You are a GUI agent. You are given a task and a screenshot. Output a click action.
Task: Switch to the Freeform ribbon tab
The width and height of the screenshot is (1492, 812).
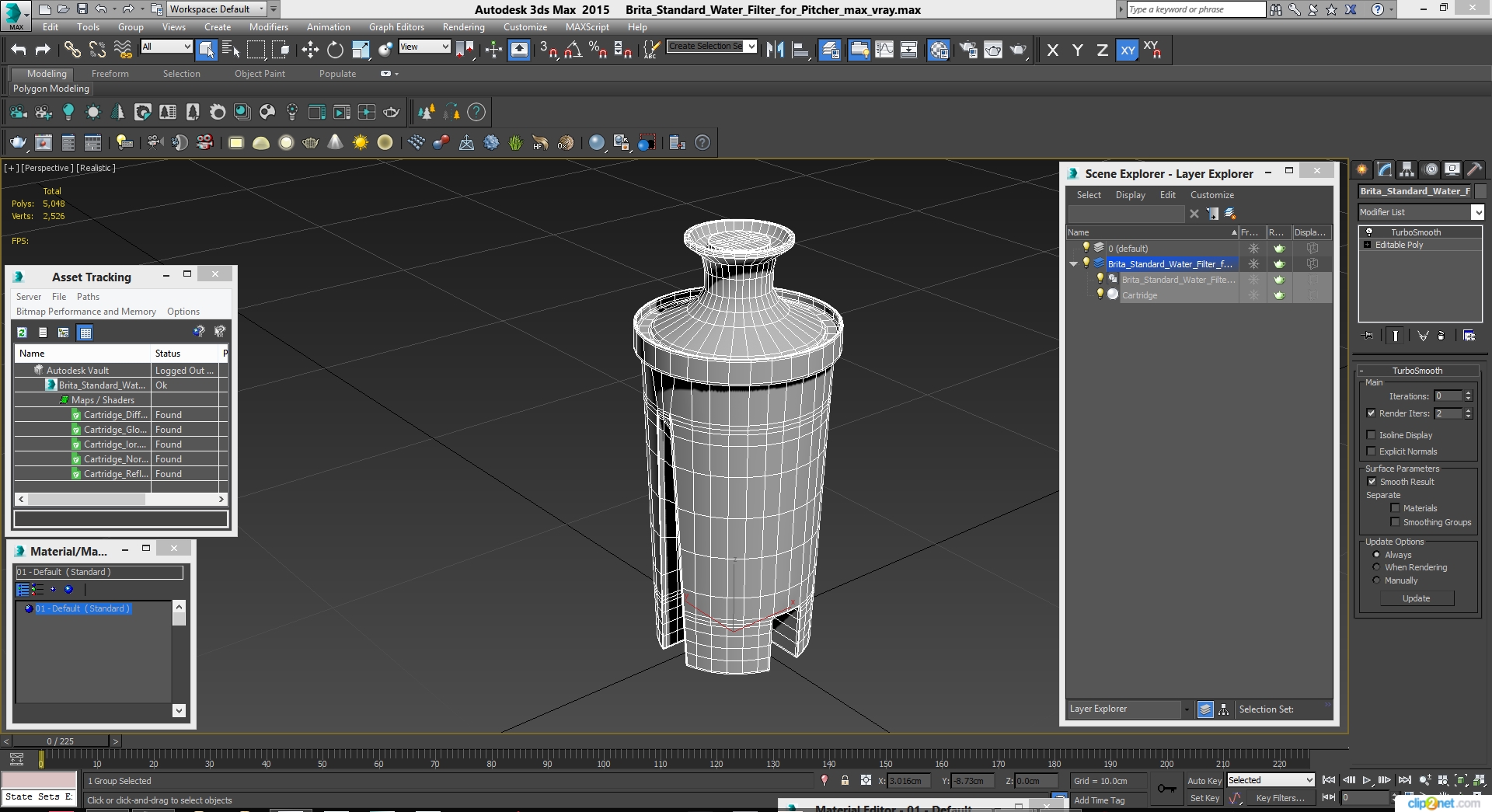tap(110, 74)
